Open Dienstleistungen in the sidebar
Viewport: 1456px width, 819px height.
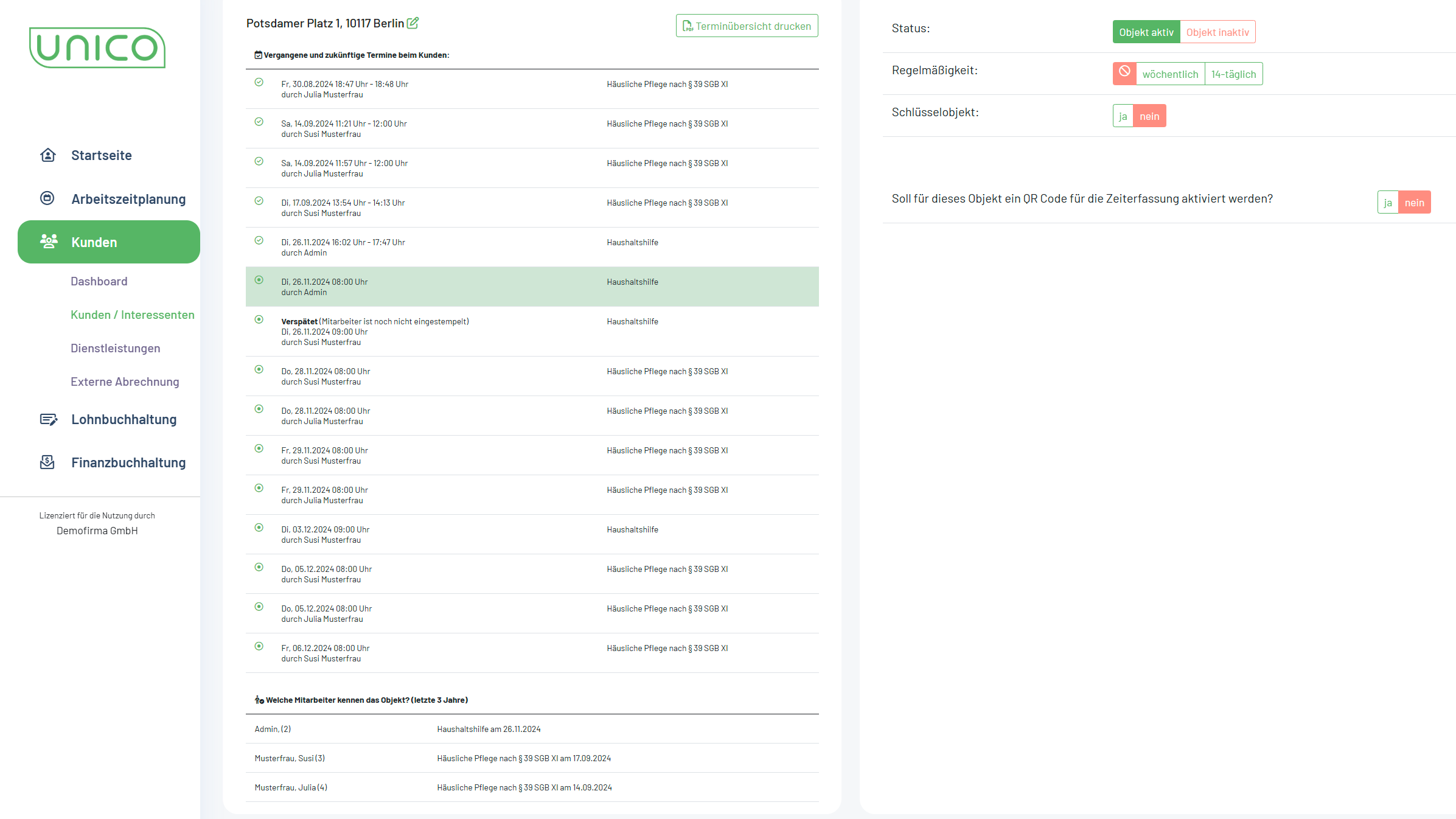[x=116, y=348]
